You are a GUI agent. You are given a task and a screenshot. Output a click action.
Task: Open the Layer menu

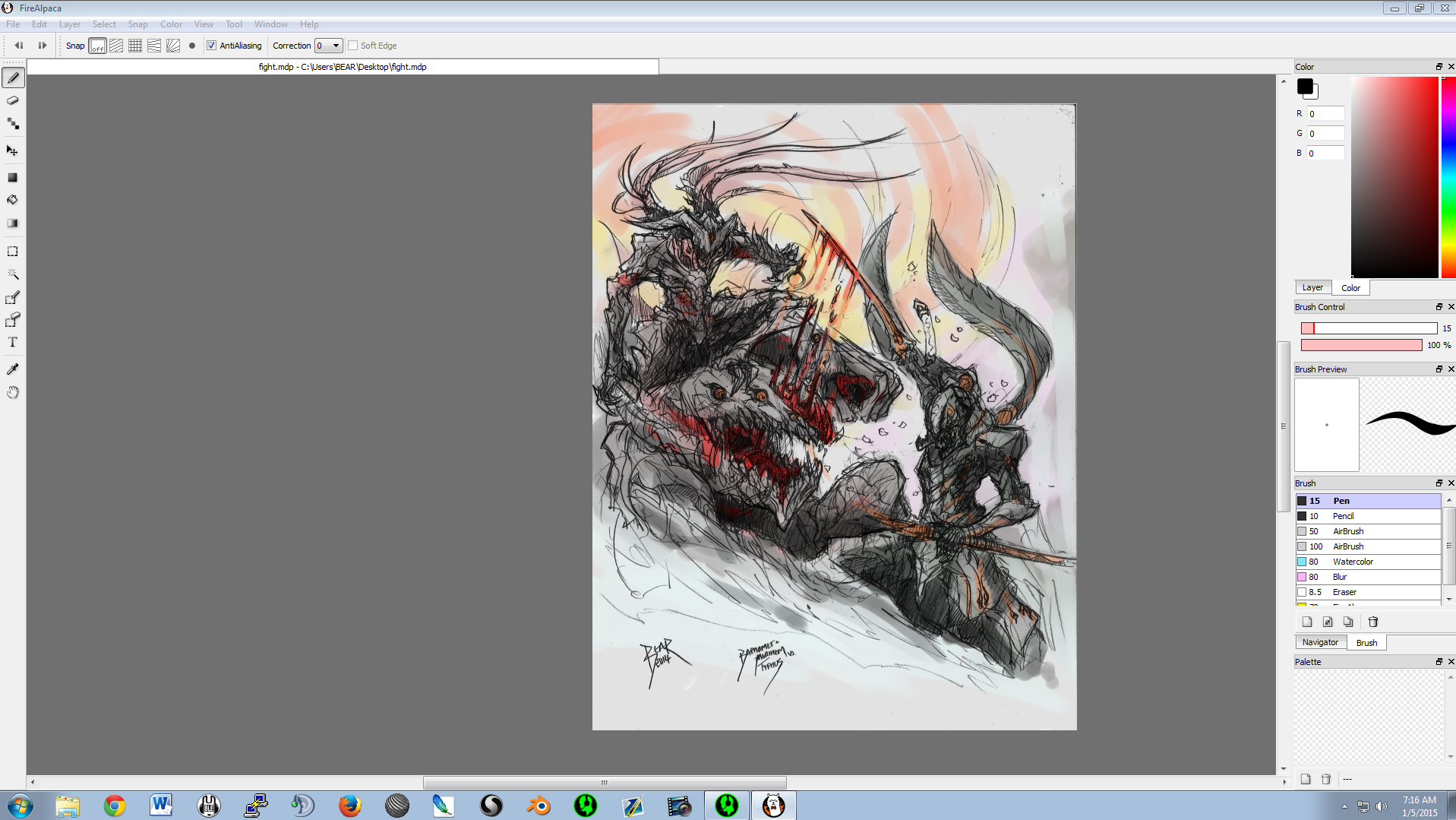click(x=70, y=24)
